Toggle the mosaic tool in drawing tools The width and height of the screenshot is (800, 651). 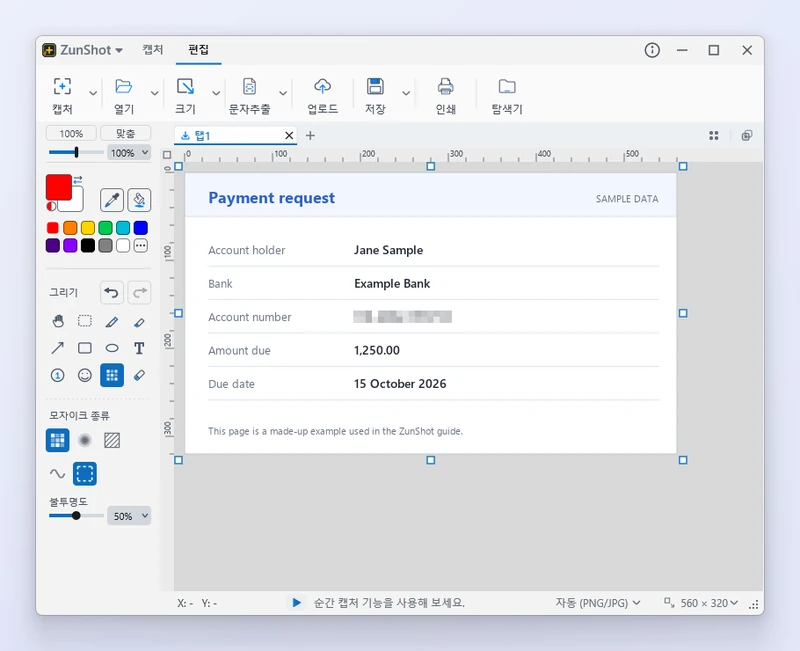pos(112,375)
